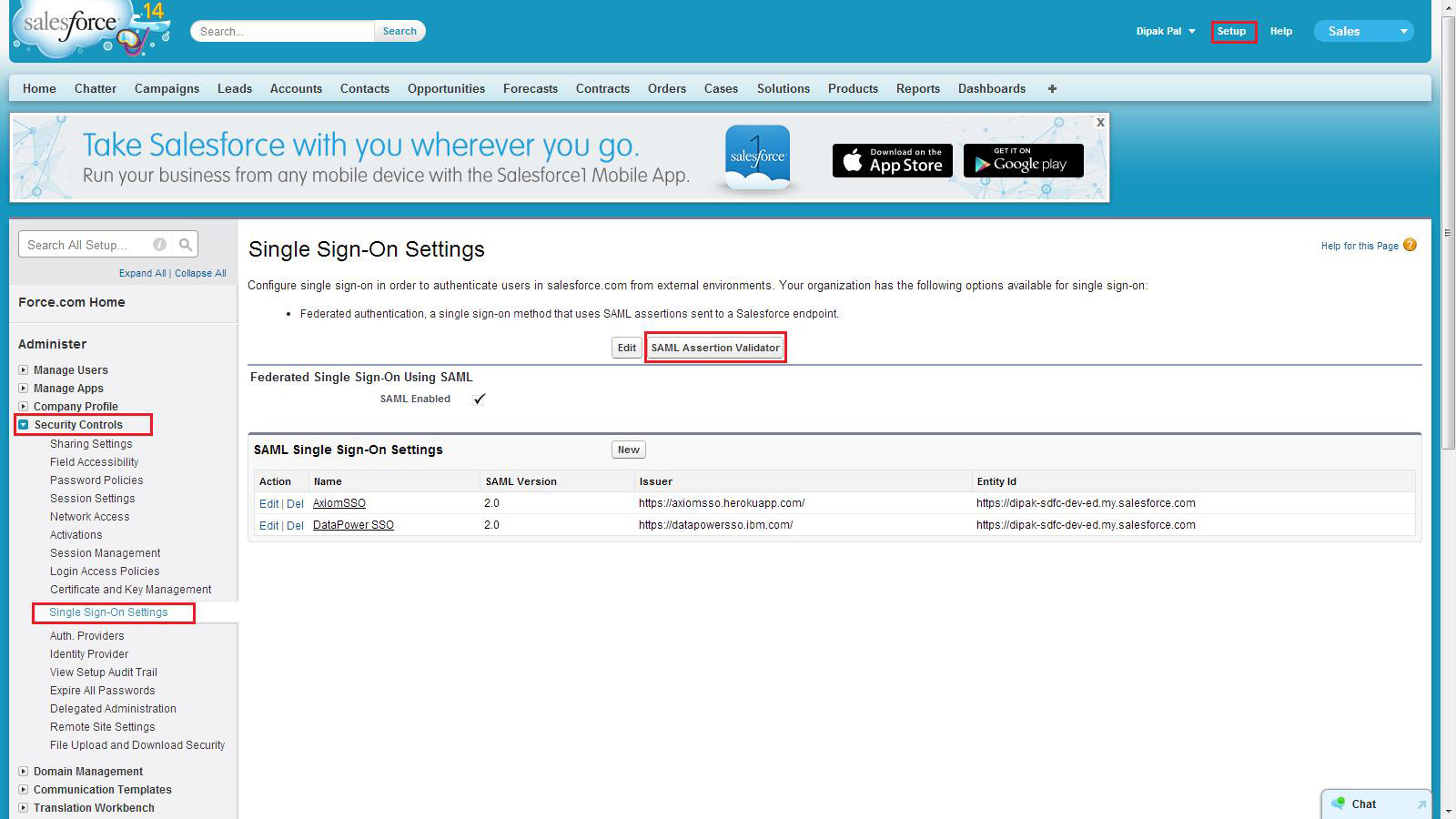Click the Salesforce1 app icon in banner
Viewport: 1456px width, 819px height.
point(757,156)
